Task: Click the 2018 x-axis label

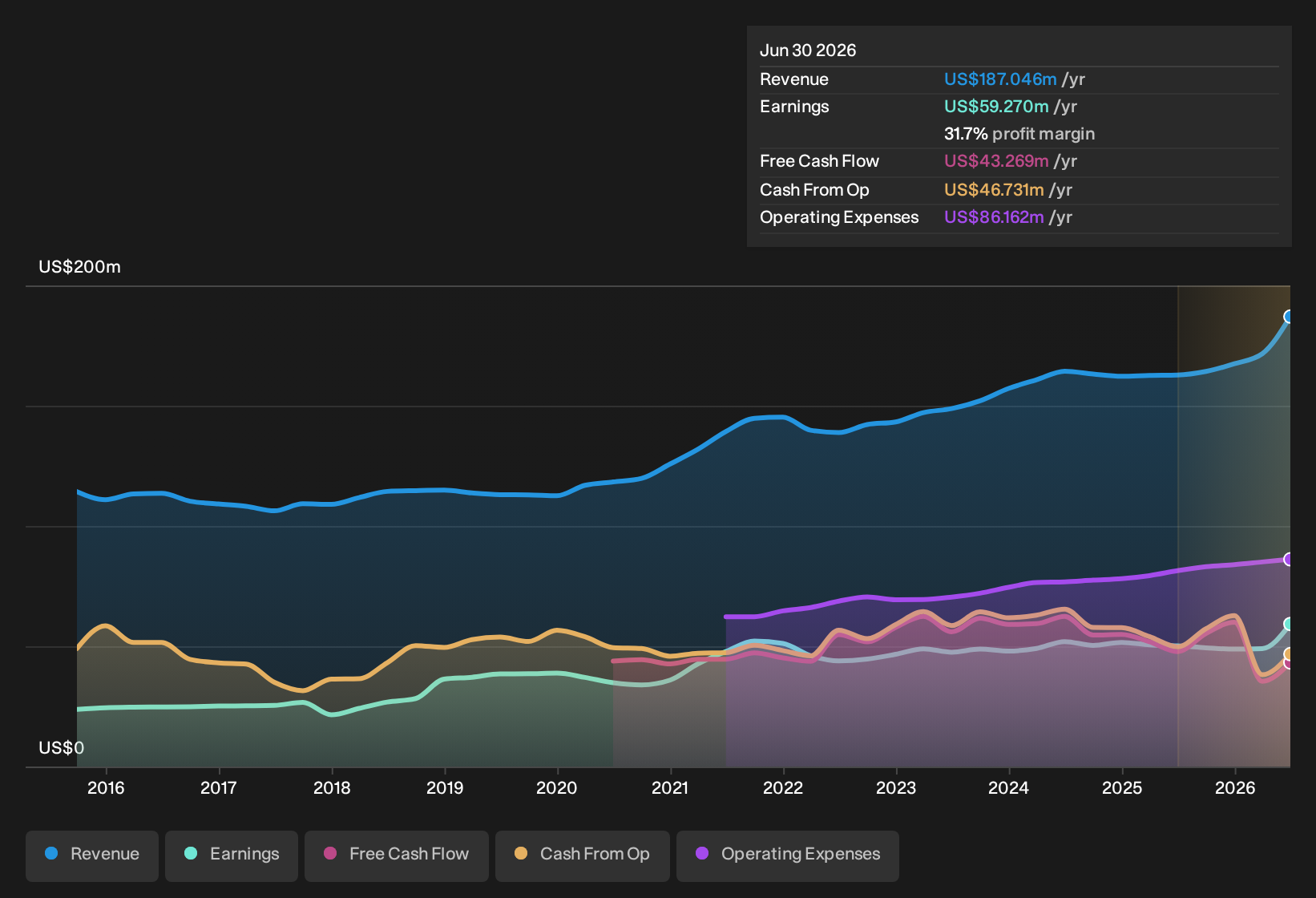Action: [x=332, y=788]
